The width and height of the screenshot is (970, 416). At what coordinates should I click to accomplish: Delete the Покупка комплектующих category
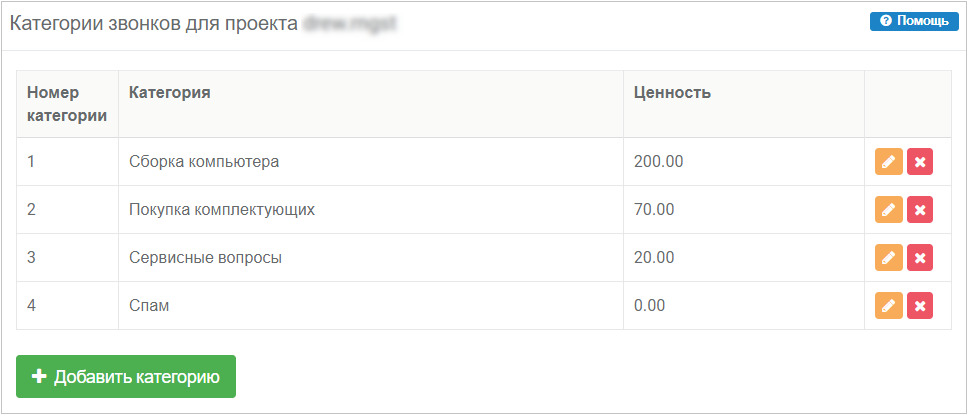[920, 209]
